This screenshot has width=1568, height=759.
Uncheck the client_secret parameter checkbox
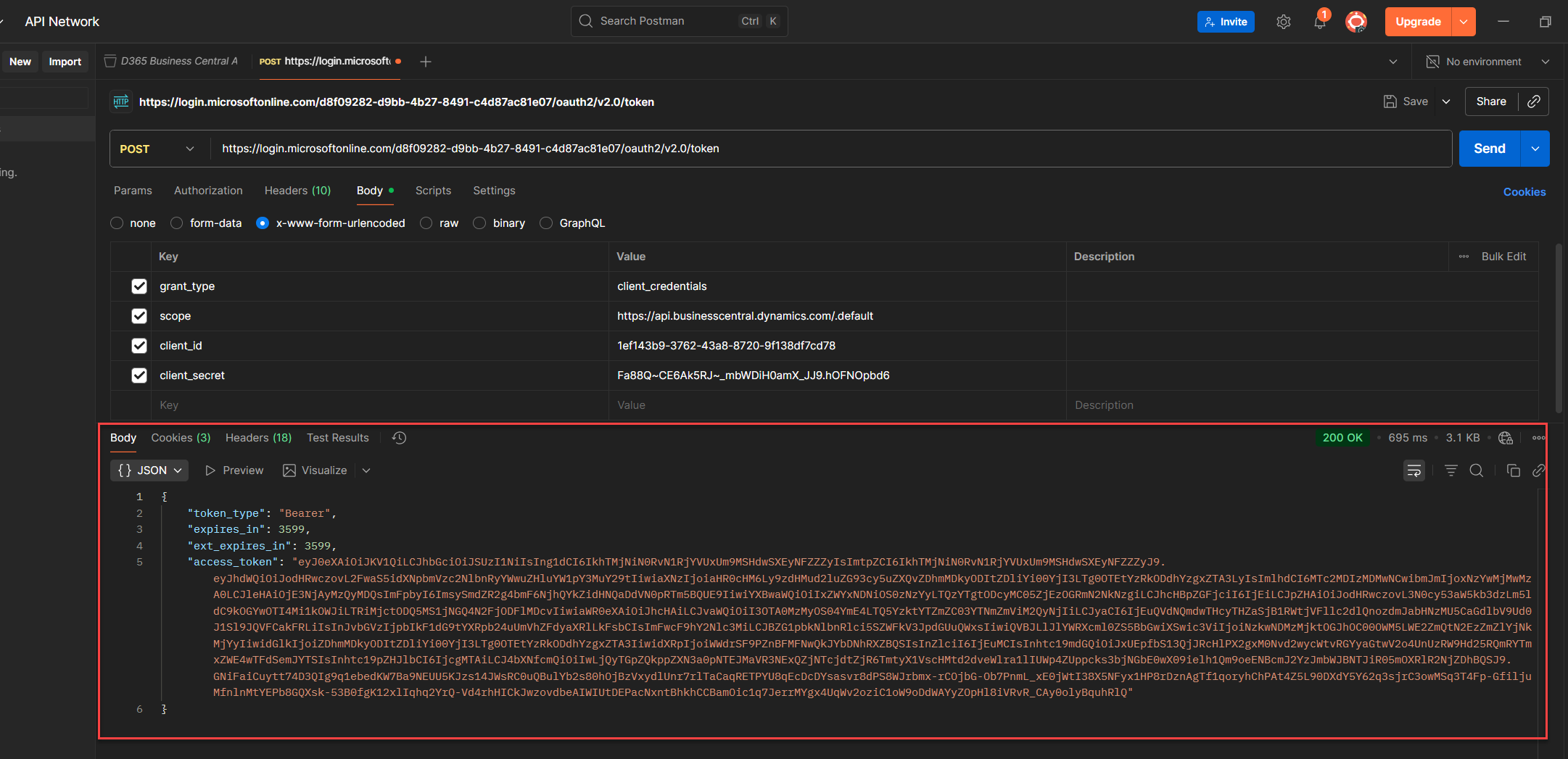[x=139, y=376]
